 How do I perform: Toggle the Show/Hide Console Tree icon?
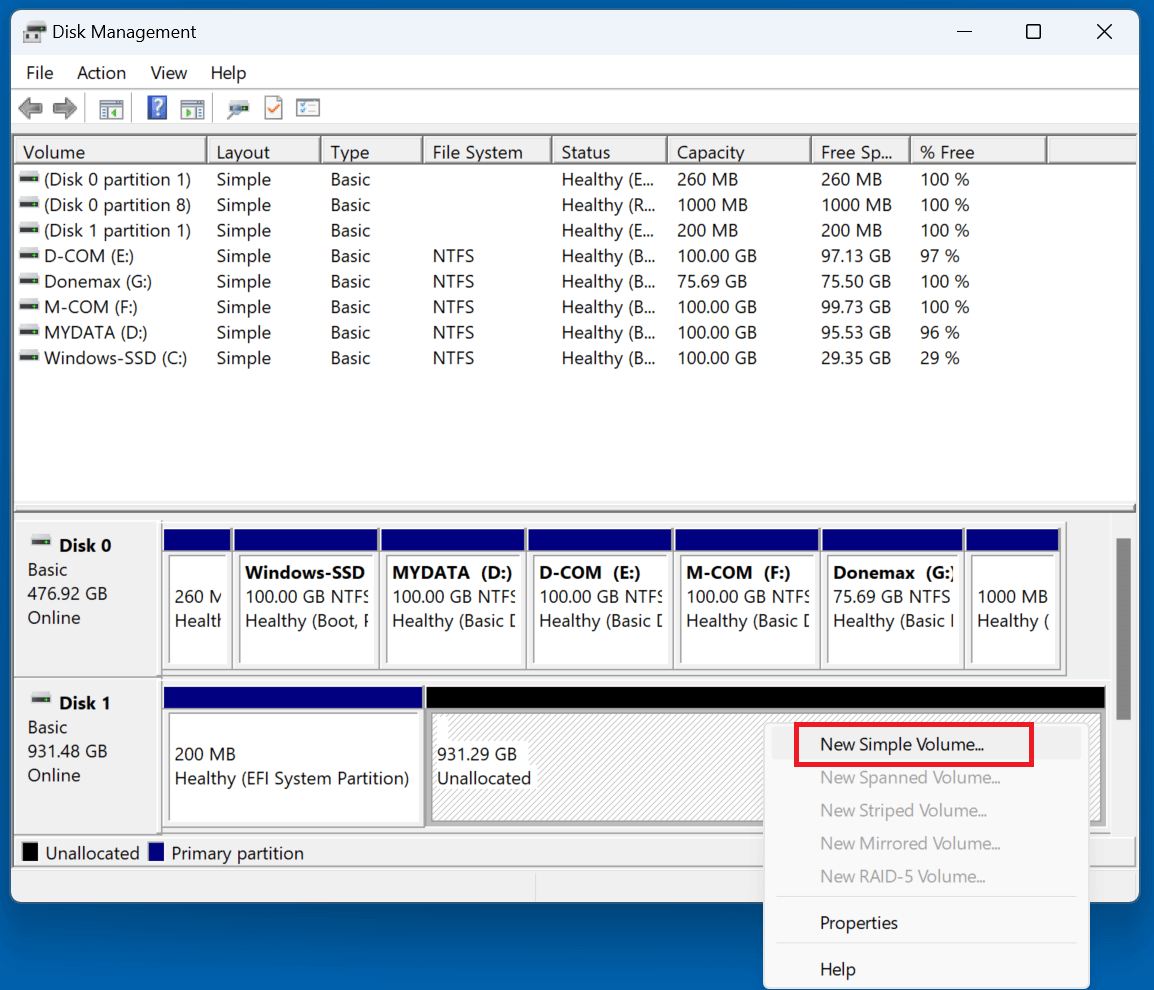coord(111,107)
